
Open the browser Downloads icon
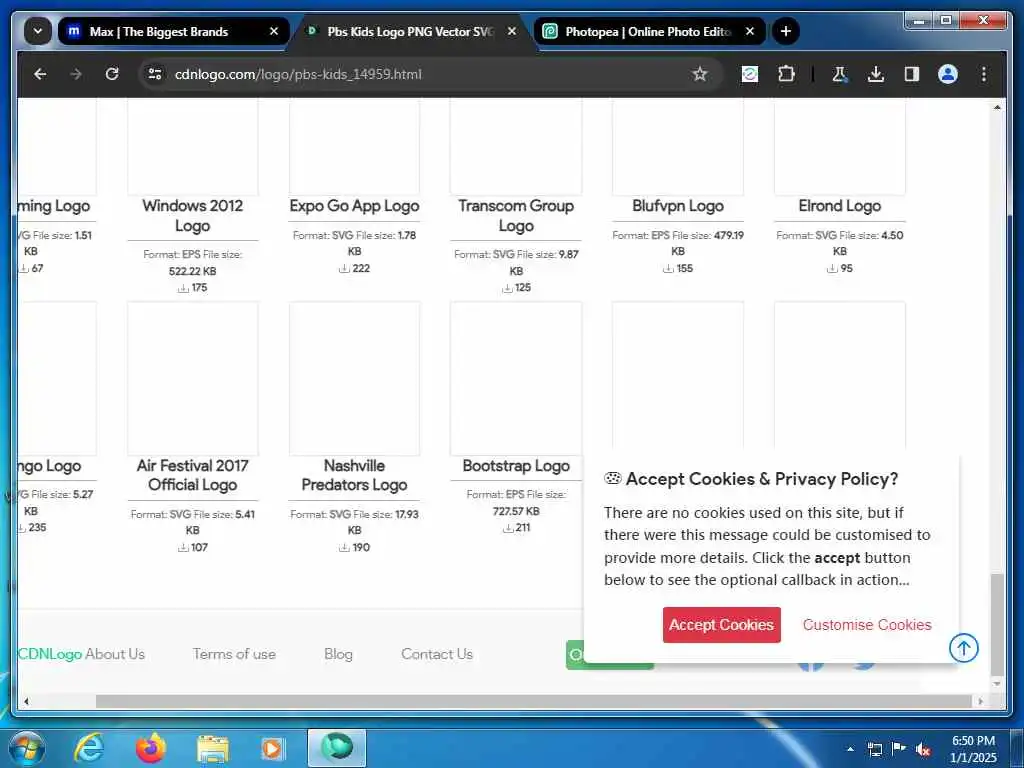pyautogui.click(x=876, y=74)
